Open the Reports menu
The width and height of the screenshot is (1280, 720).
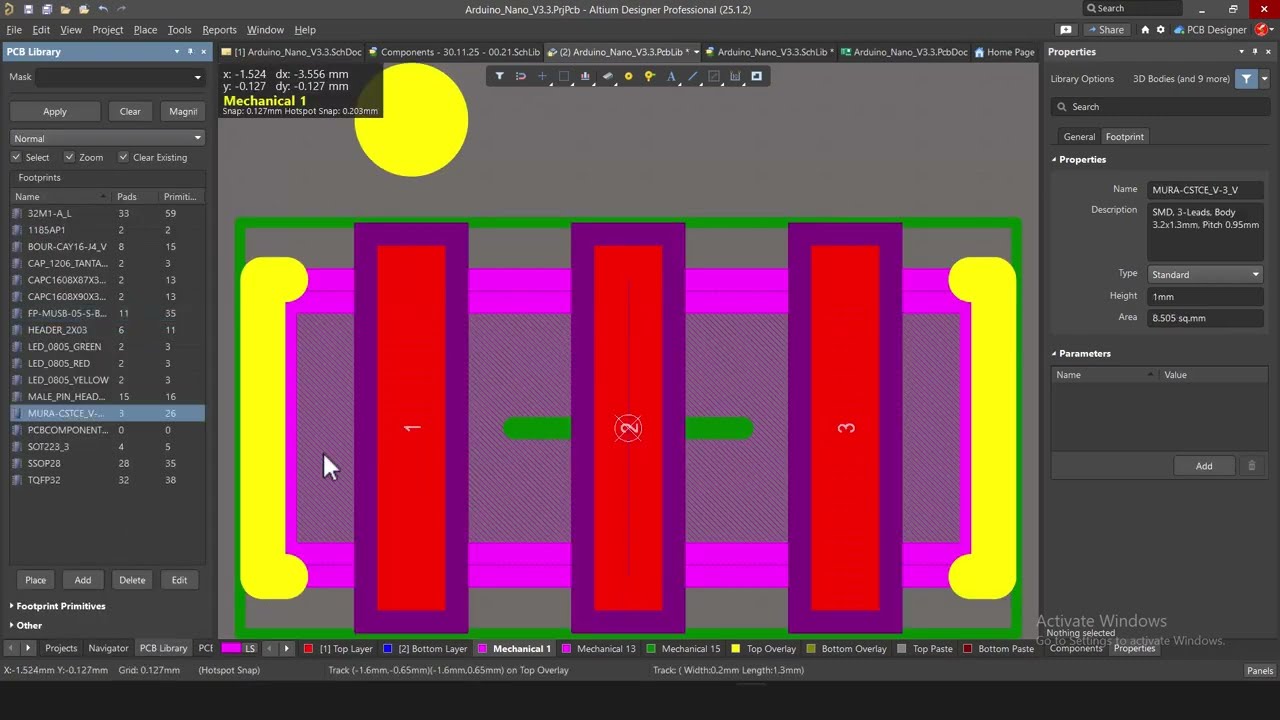click(x=219, y=30)
